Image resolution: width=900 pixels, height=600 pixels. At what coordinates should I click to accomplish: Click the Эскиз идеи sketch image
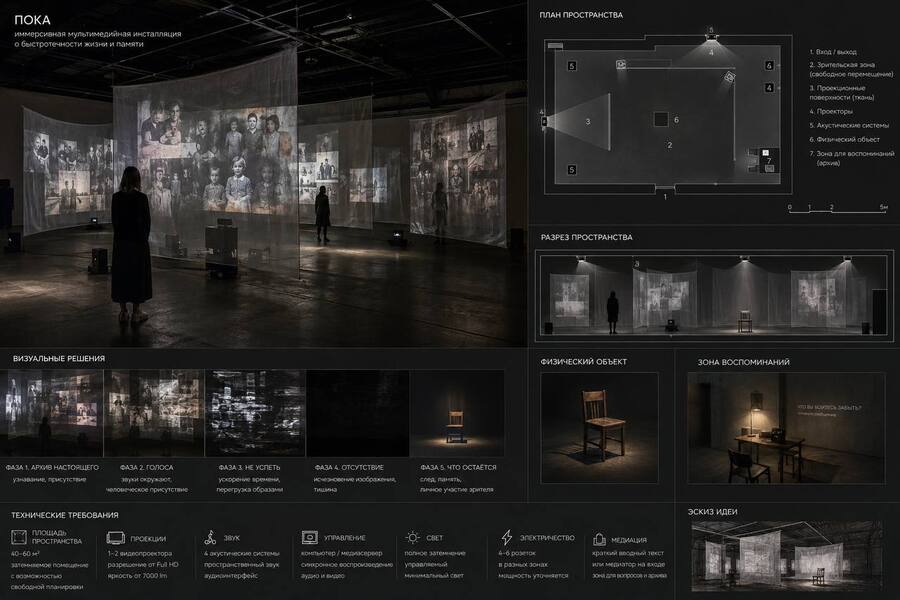click(787, 556)
